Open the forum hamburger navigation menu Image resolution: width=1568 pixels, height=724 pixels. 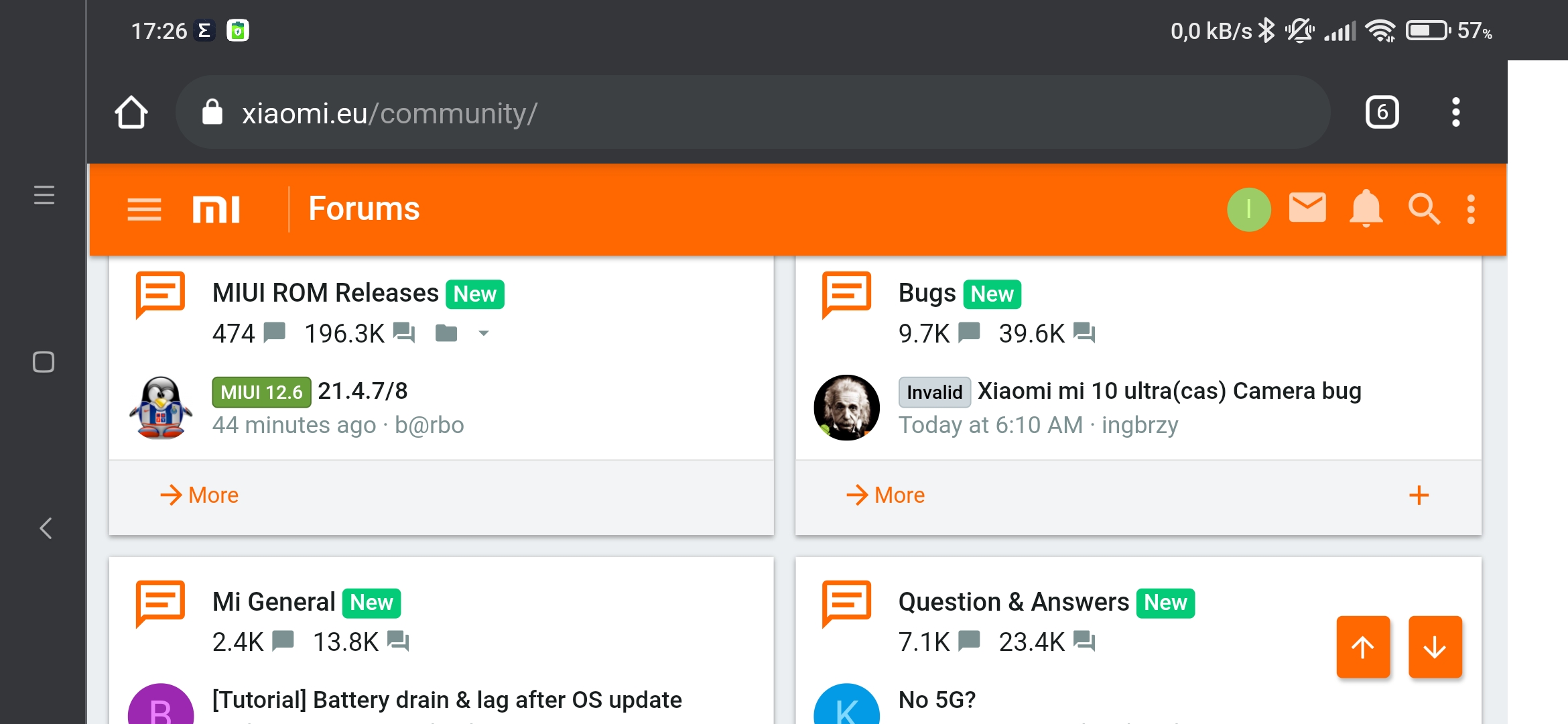pyautogui.click(x=144, y=209)
